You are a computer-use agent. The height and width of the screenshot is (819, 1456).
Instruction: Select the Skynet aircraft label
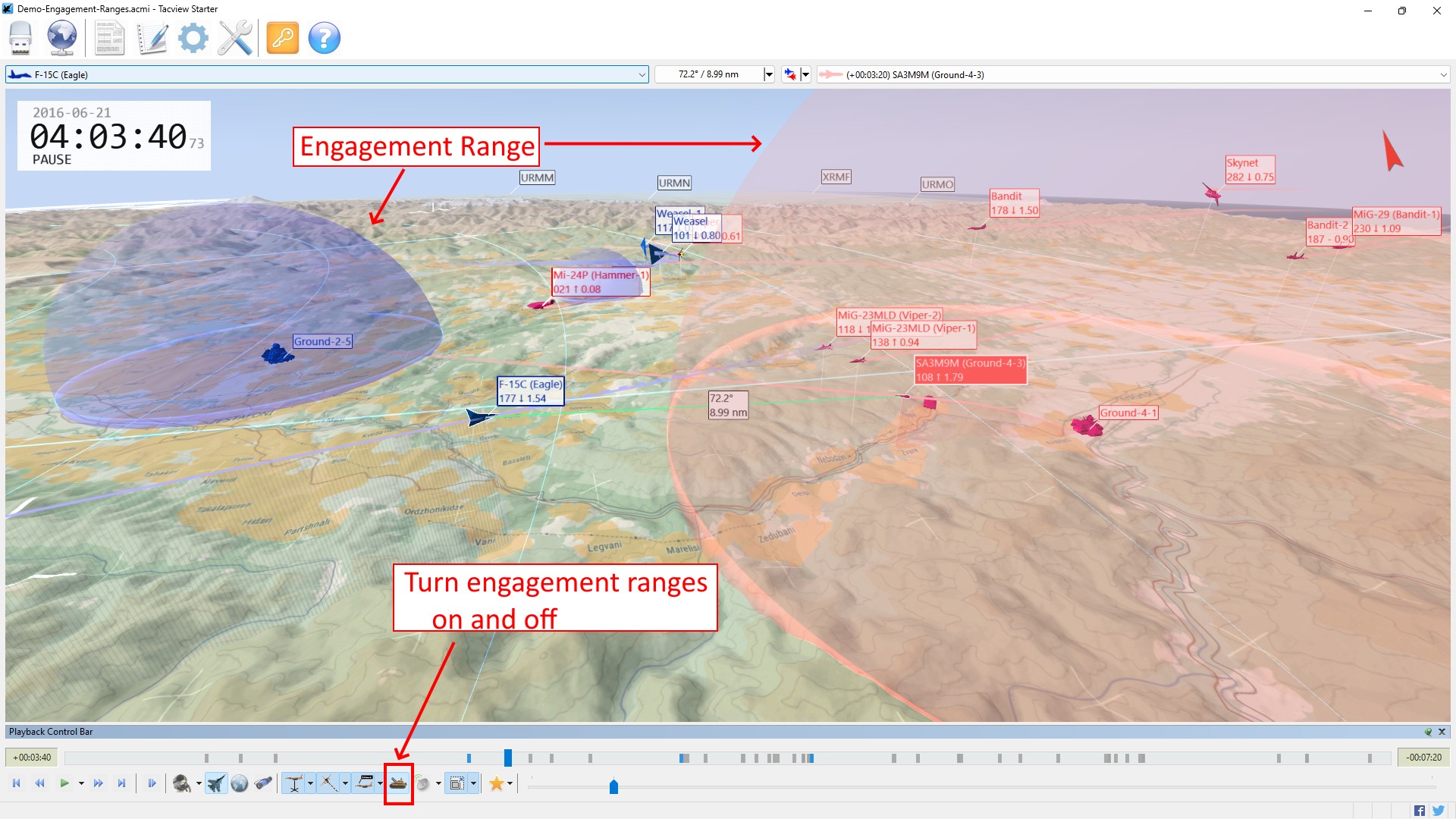point(1250,170)
